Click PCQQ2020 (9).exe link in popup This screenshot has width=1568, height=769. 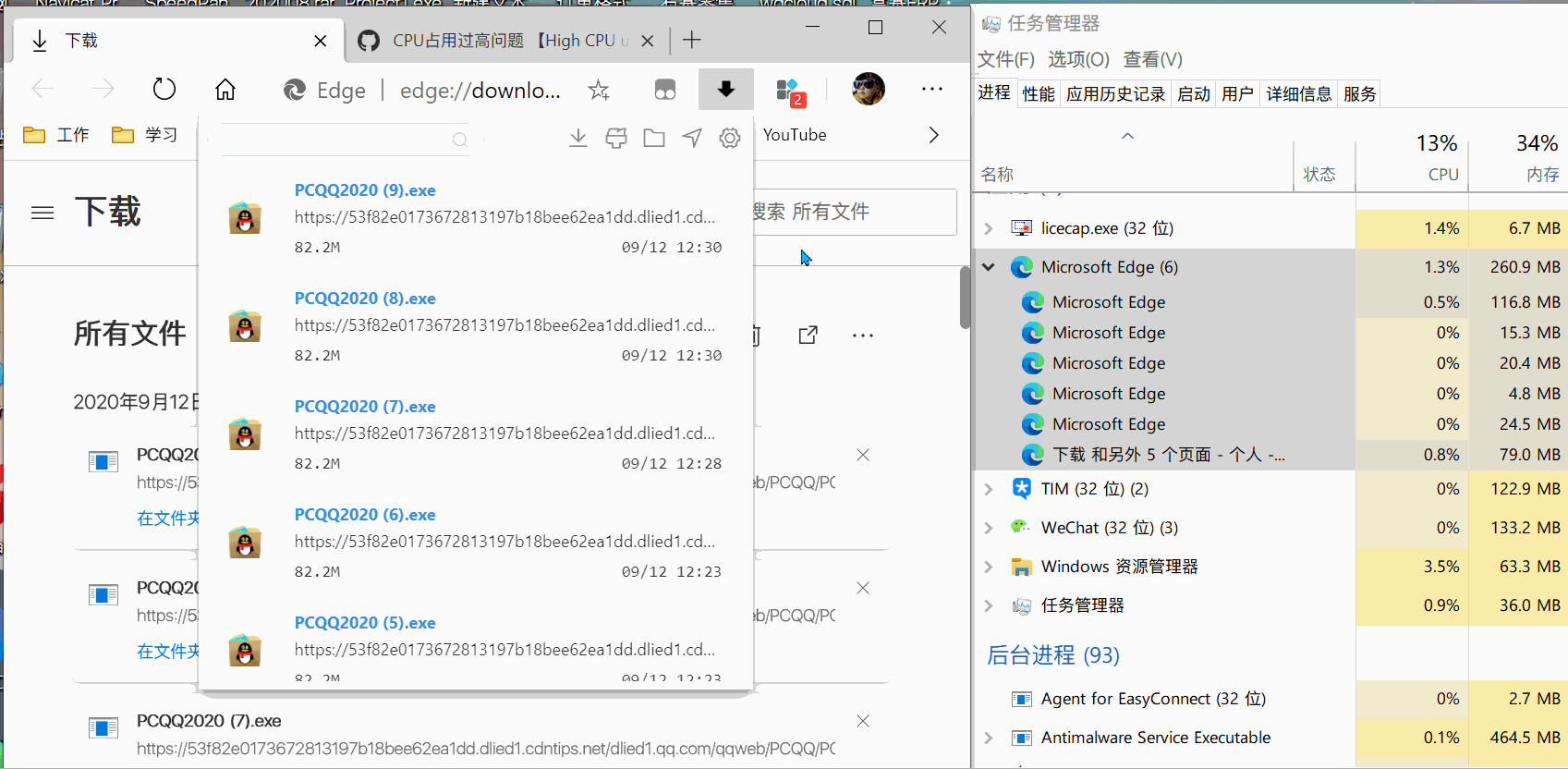[365, 190]
